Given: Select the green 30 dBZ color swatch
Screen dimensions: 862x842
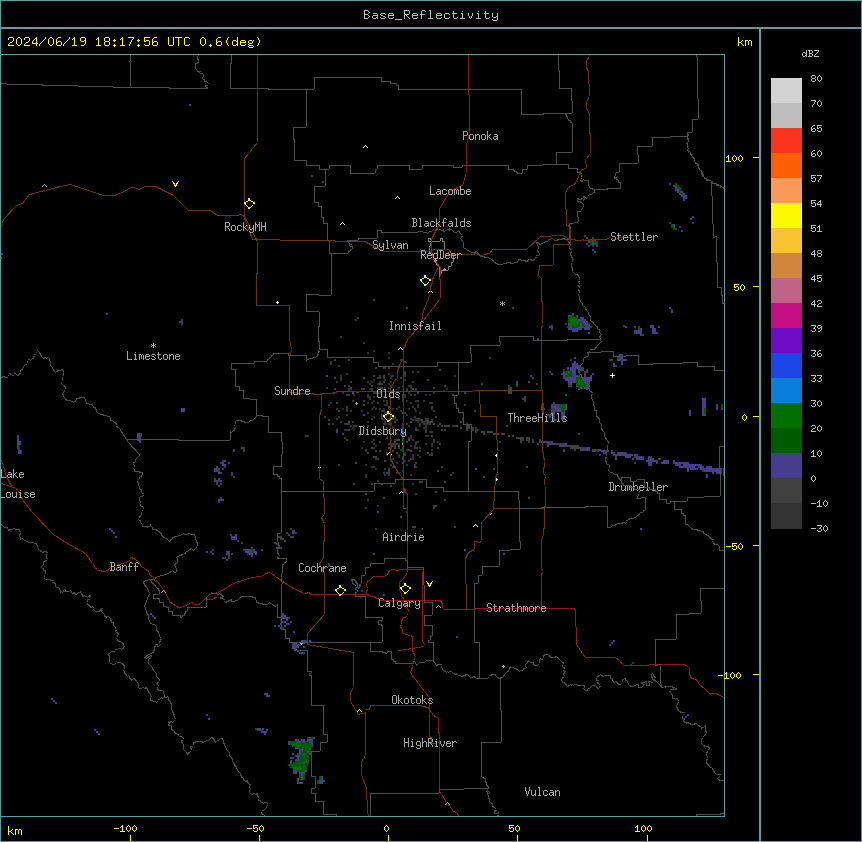Looking at the screenshot, I should pos(786,416).
